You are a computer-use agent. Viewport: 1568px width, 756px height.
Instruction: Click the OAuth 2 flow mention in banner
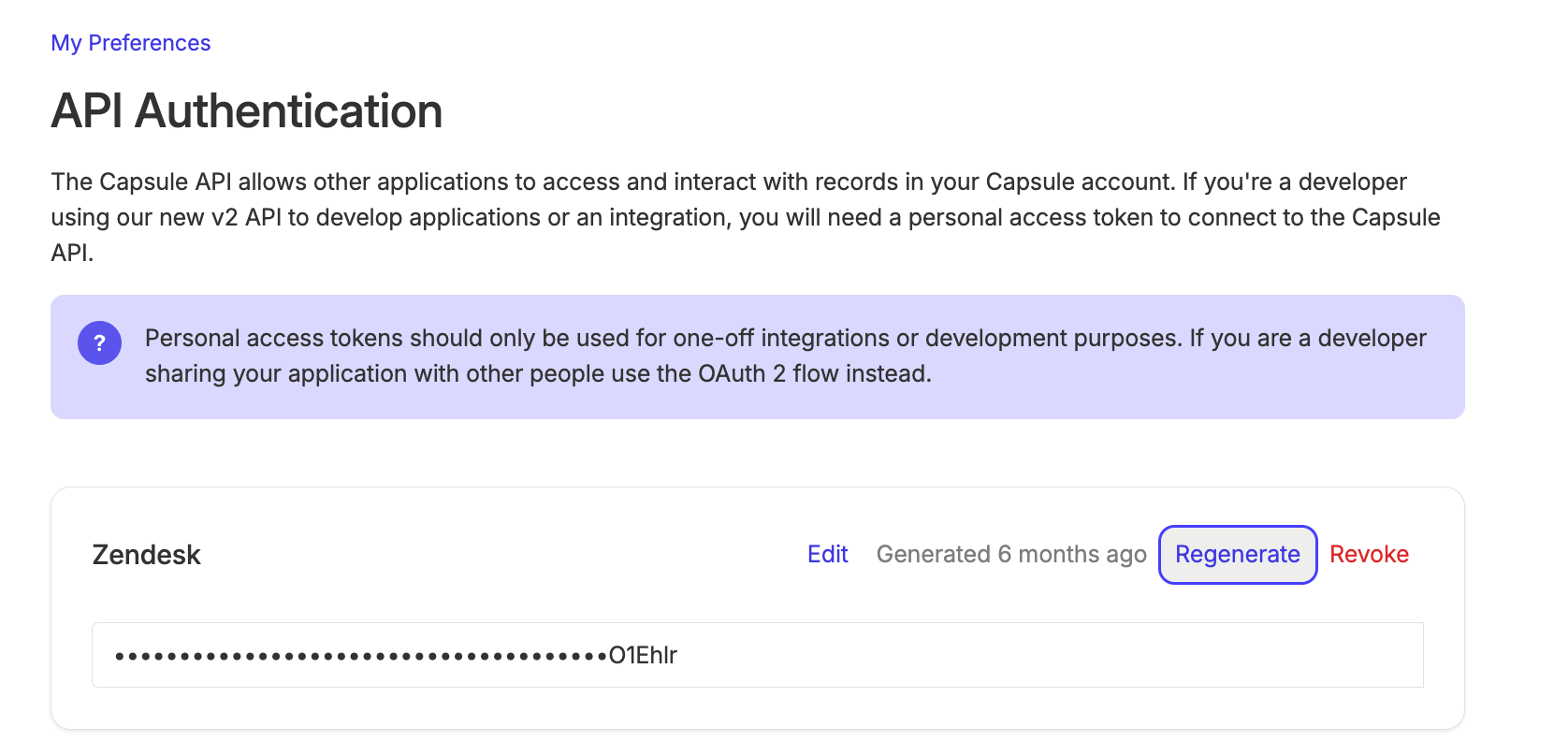(770, 373)
